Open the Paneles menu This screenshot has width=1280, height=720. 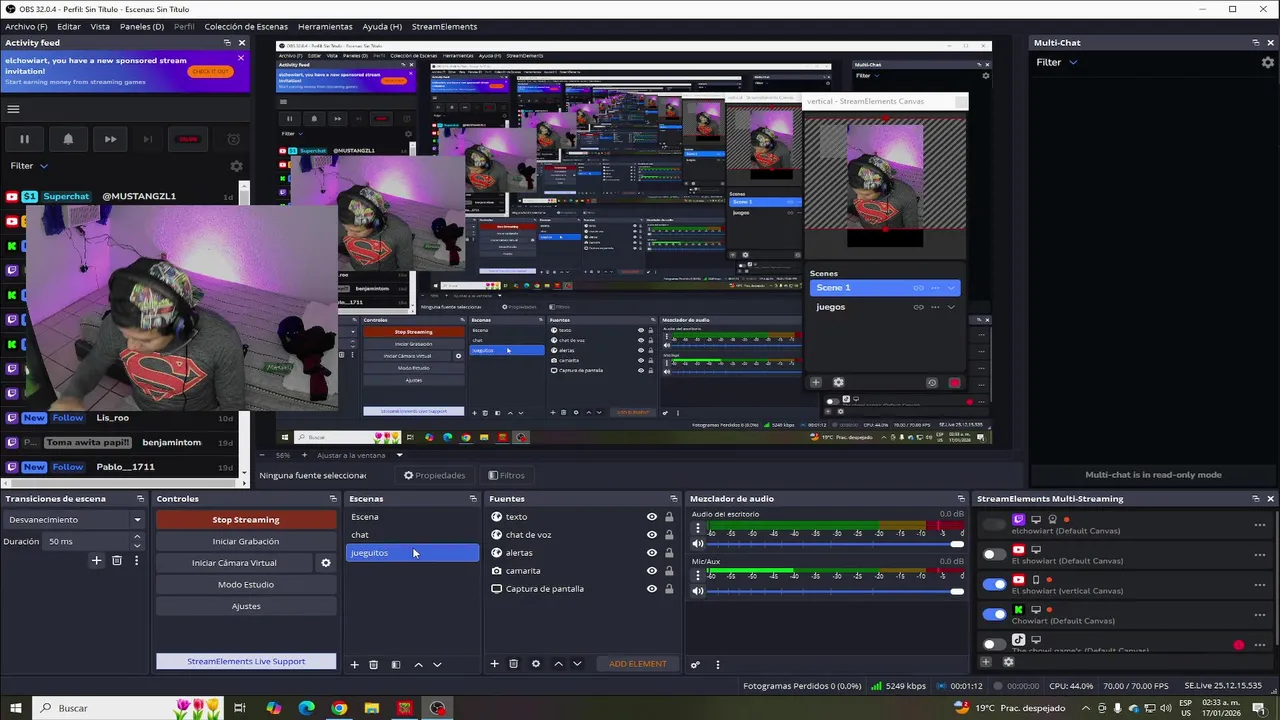coord(142,26)
